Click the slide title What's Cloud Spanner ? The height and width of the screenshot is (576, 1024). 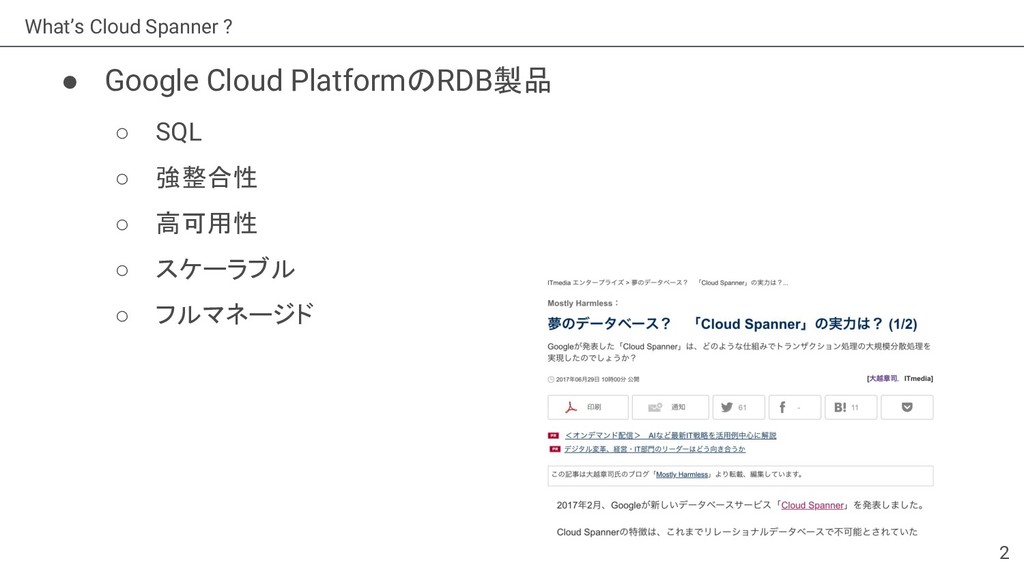click(129, 27)
